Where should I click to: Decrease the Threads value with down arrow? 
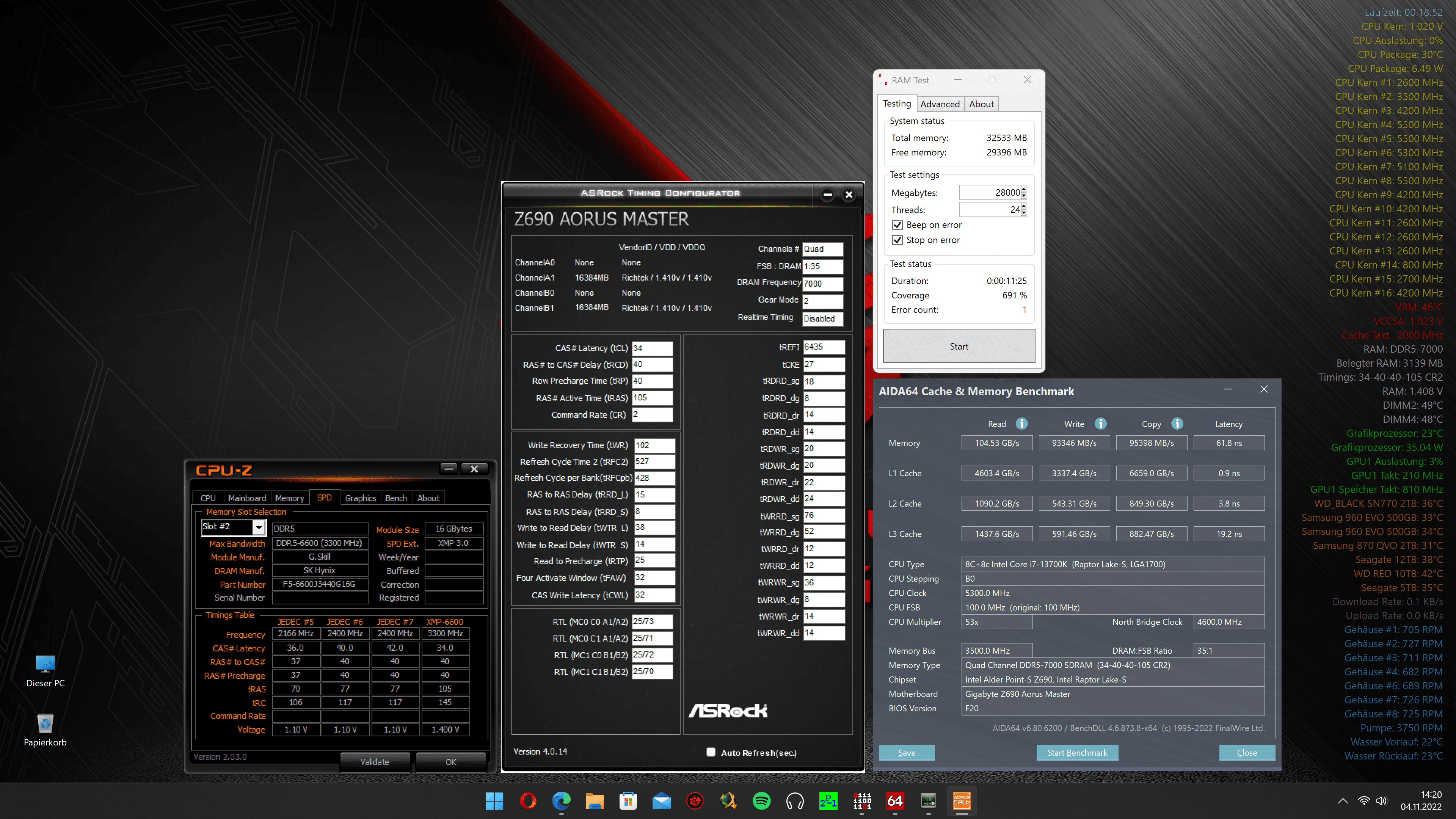point(1024,213)
